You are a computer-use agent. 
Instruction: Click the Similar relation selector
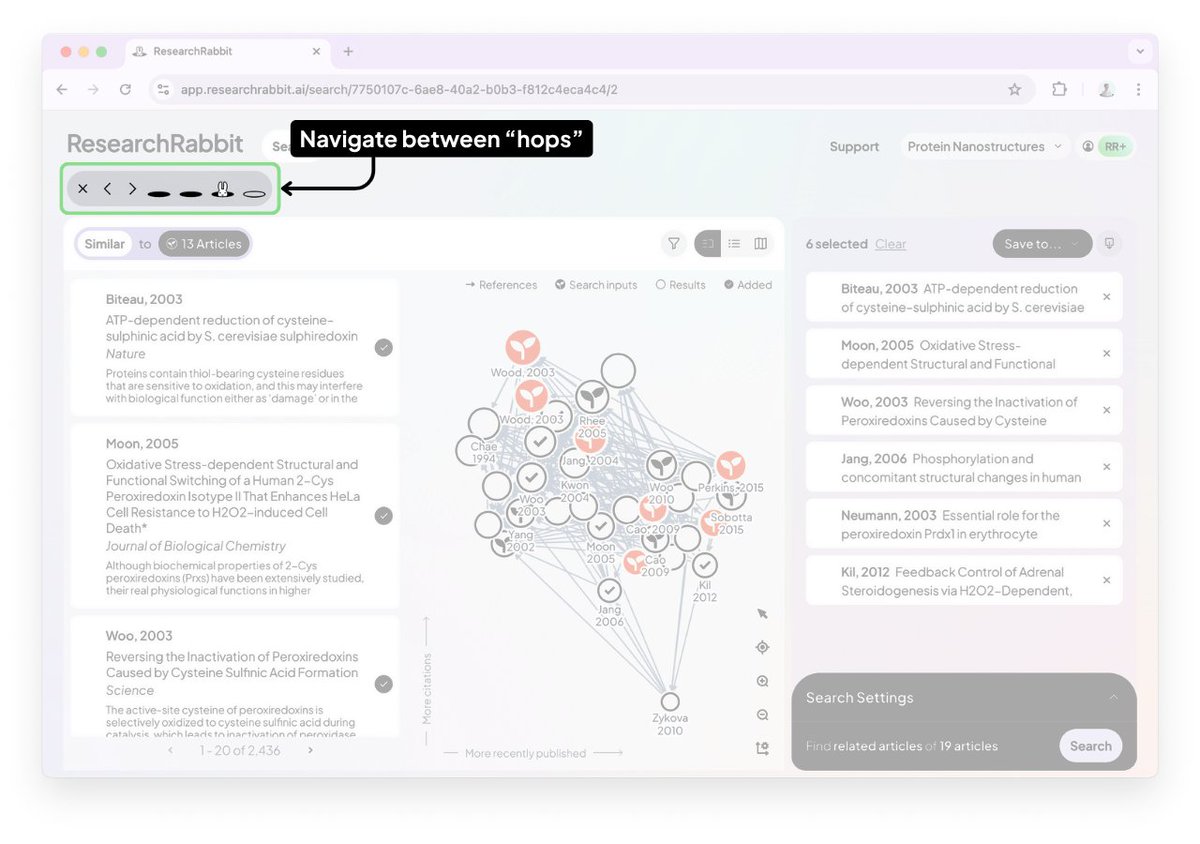(105, 244)
